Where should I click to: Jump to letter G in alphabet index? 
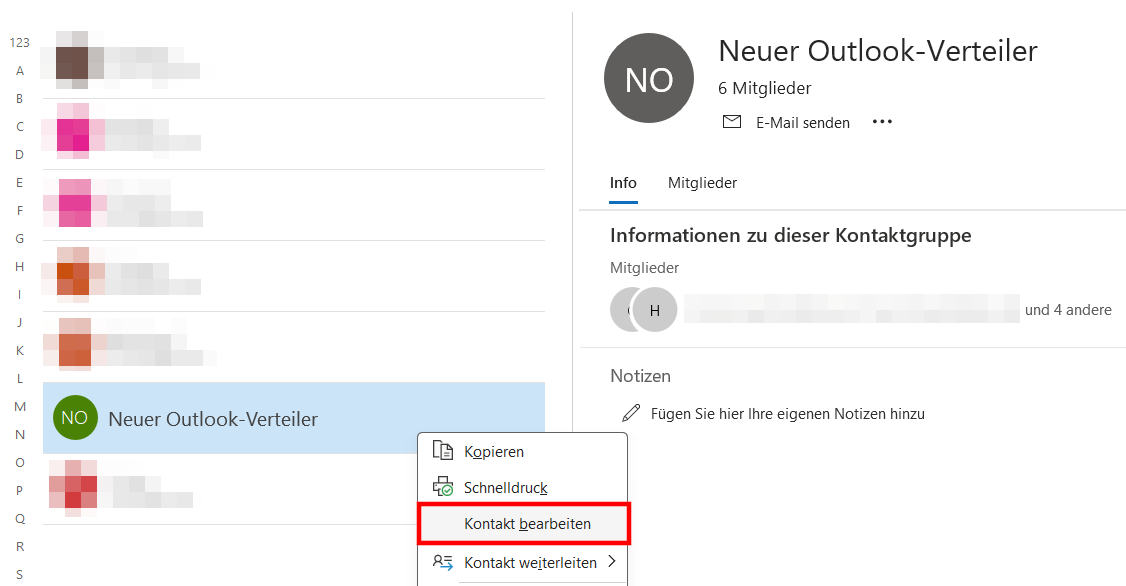pyautogui.click(x=20, y=238)
